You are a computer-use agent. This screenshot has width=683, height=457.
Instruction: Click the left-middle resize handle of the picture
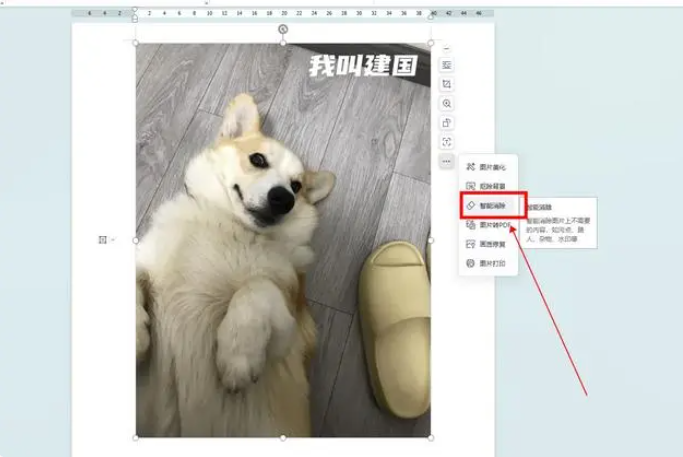(136, 240)
